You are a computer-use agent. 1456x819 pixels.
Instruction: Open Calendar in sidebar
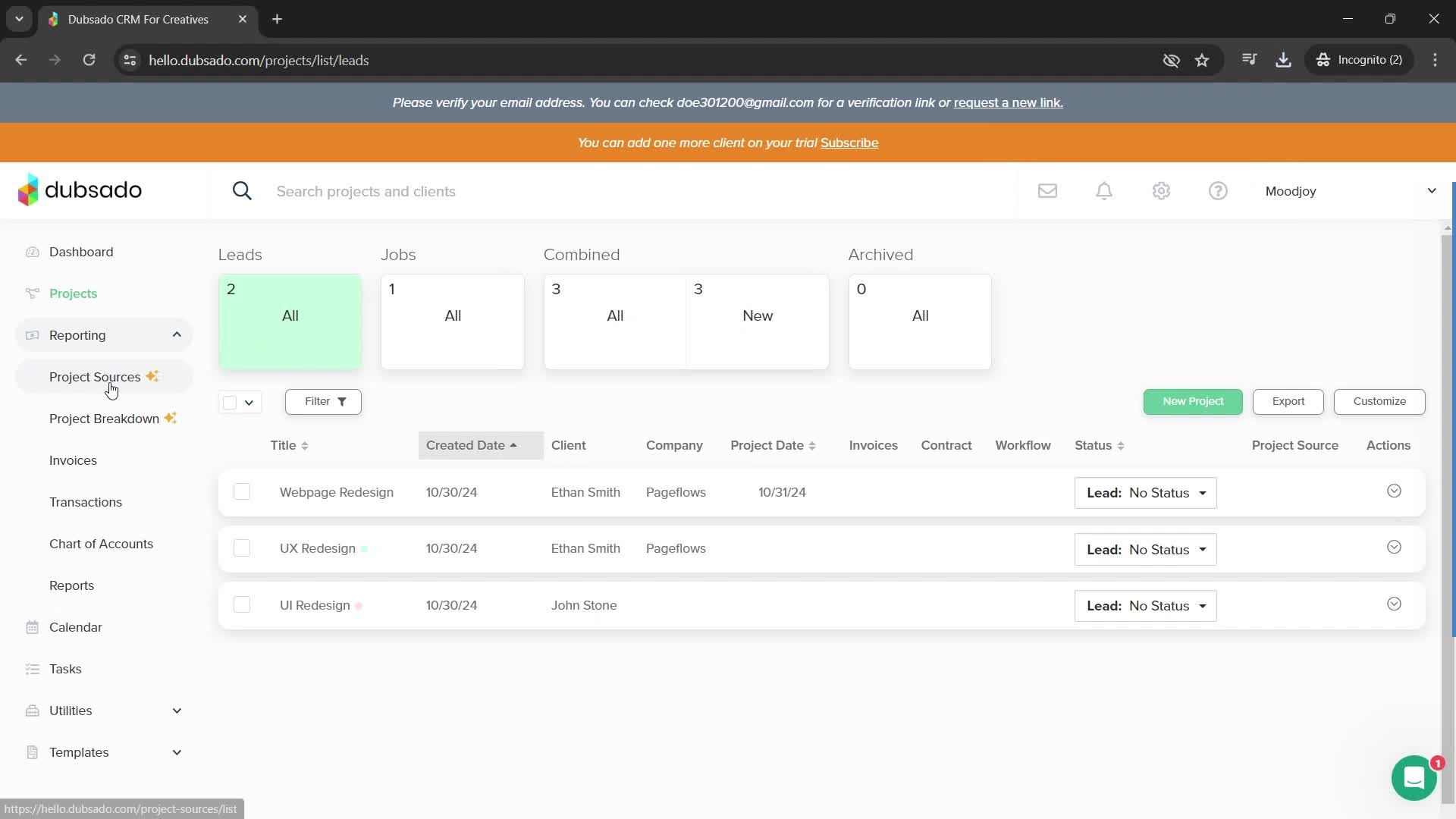(75, 627)
